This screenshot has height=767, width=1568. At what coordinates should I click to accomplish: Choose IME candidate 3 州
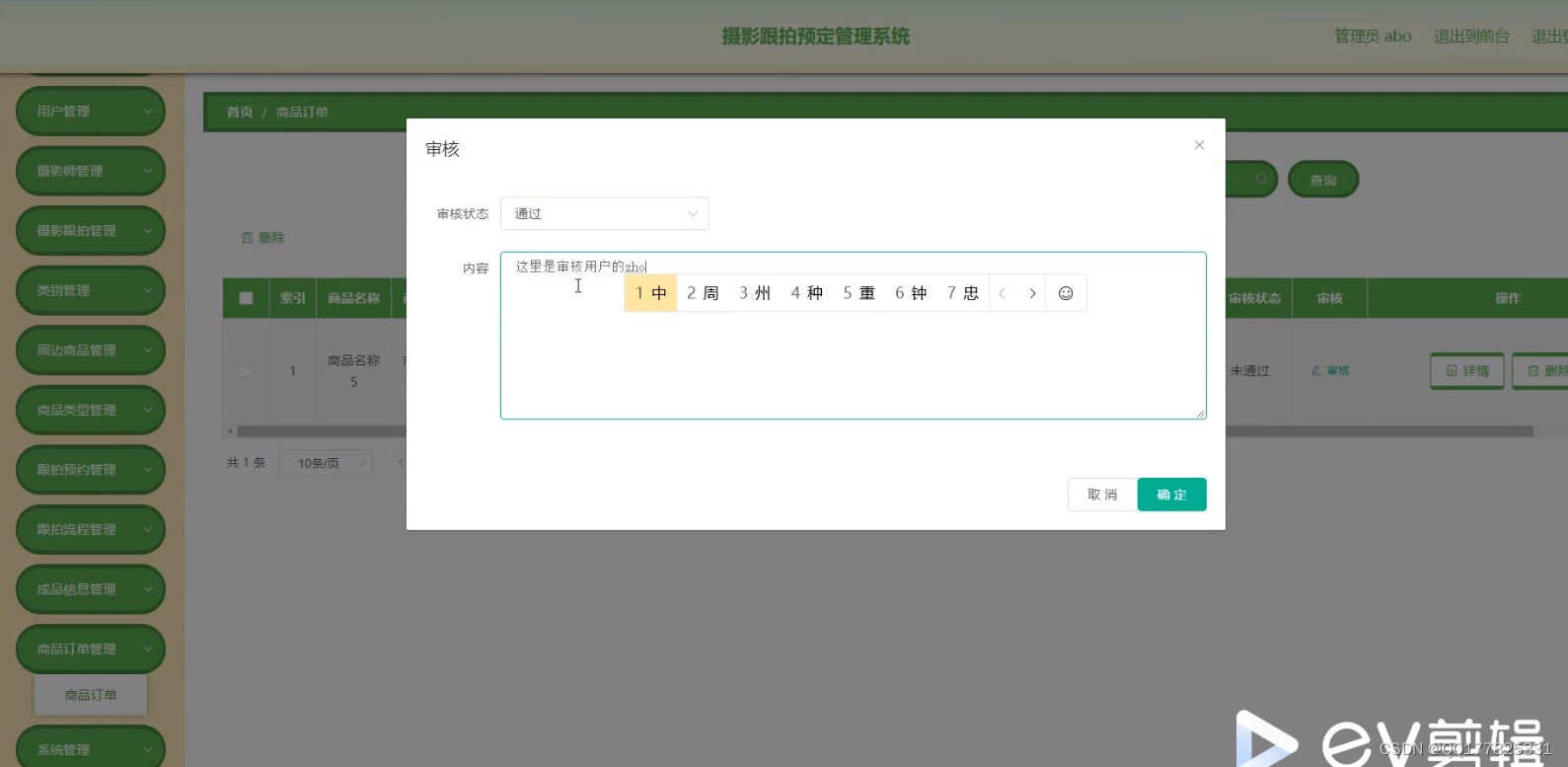click(755, 293)
